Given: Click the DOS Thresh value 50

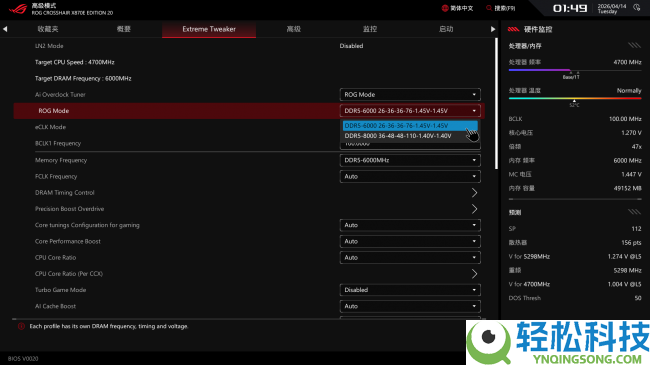Looking at the screenshot, I should tap(638, 298).
